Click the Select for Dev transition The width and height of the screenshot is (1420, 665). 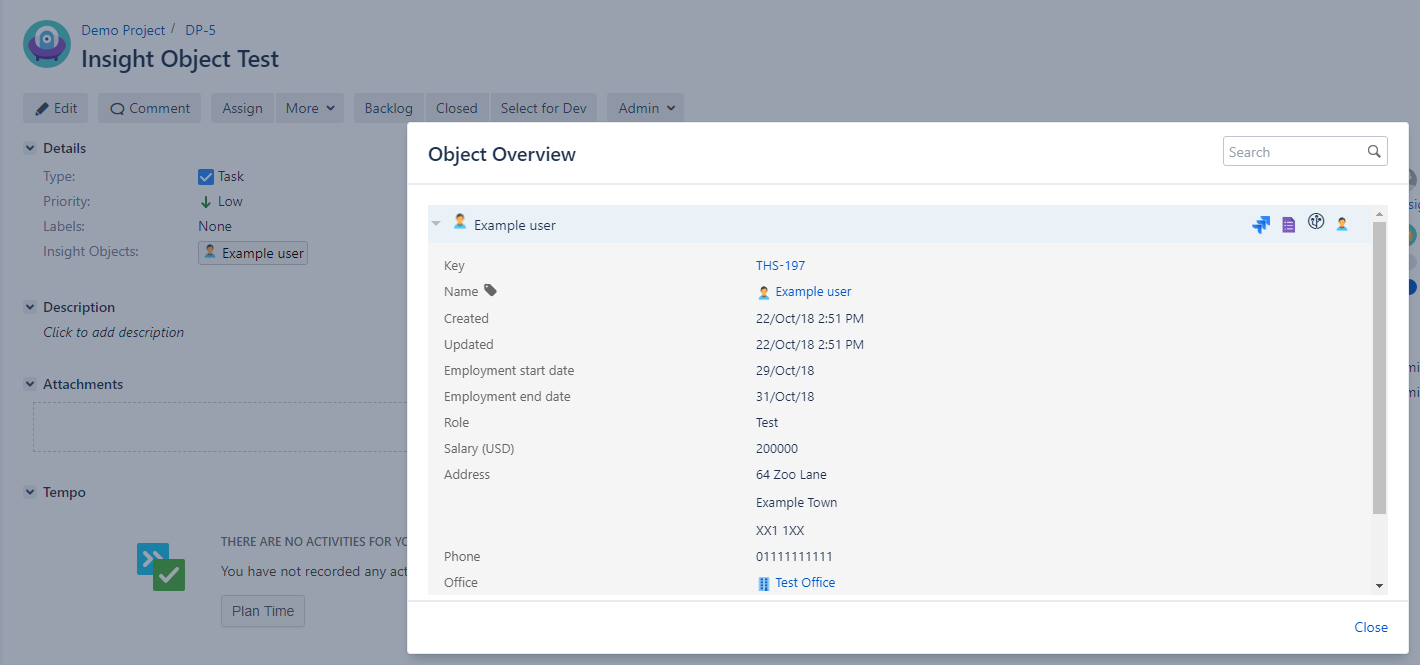(543, 108)
